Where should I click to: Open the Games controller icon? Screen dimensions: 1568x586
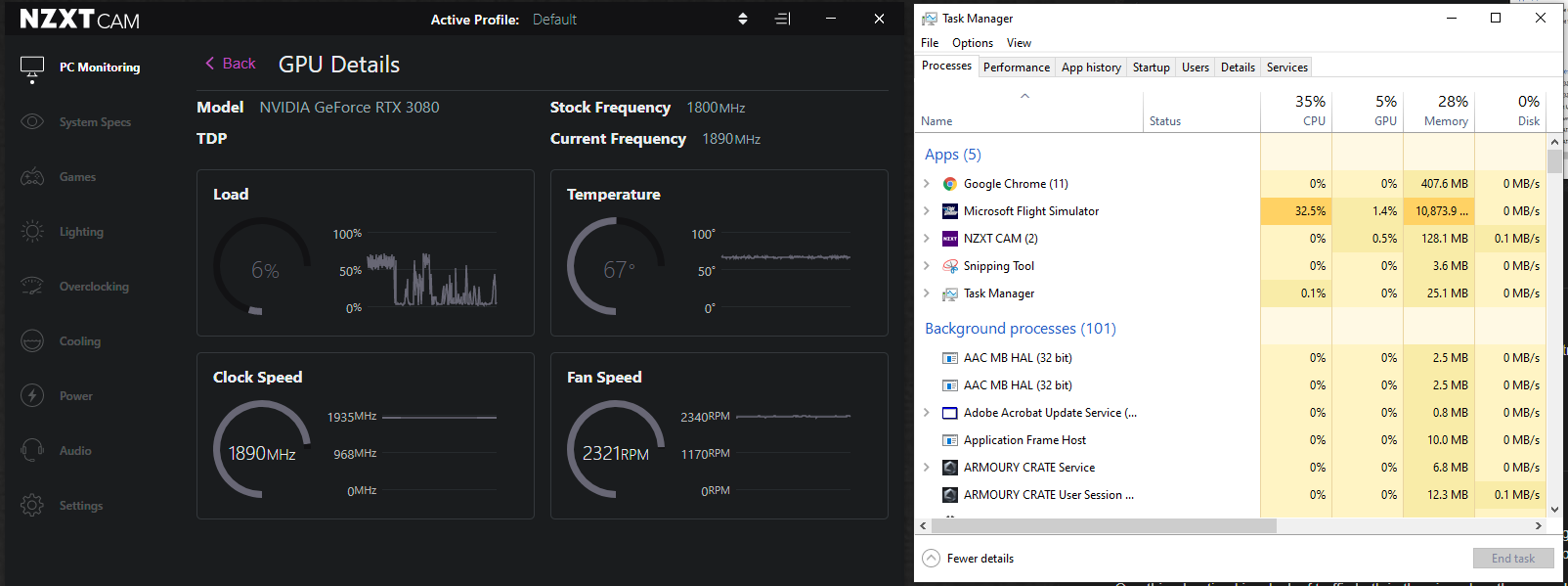32,177
